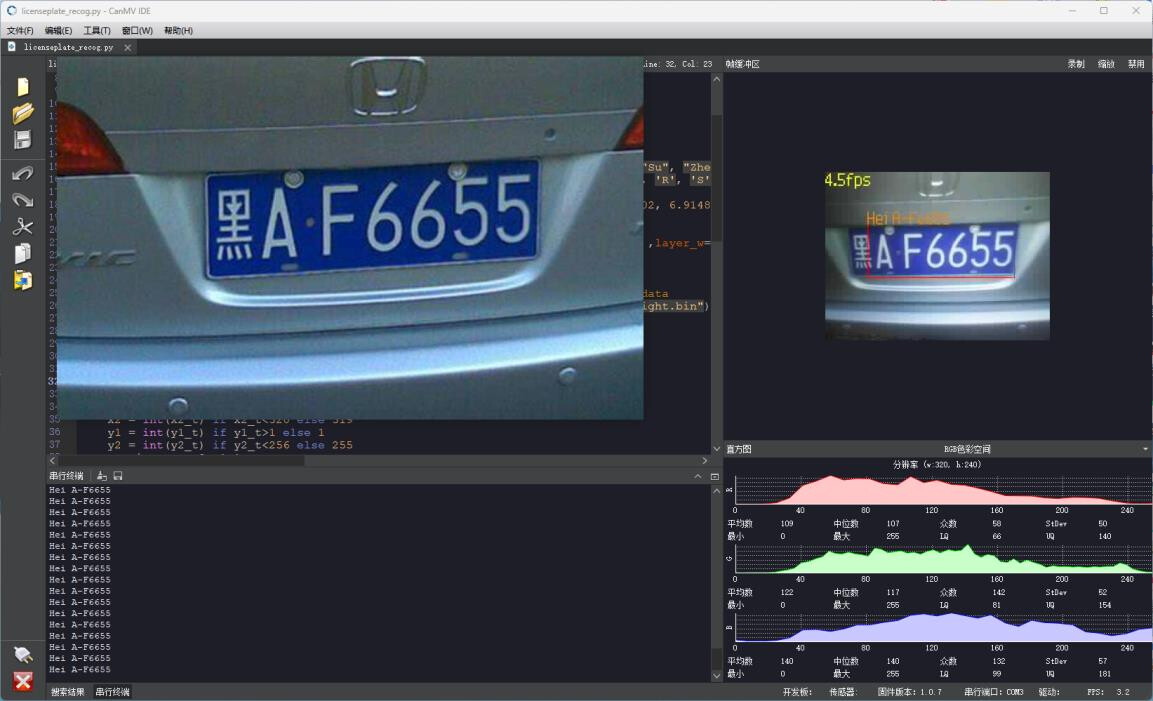Click the CanMV IDE title bar app icon
Screen dimensions: 1153x701
tap(12, 10)
